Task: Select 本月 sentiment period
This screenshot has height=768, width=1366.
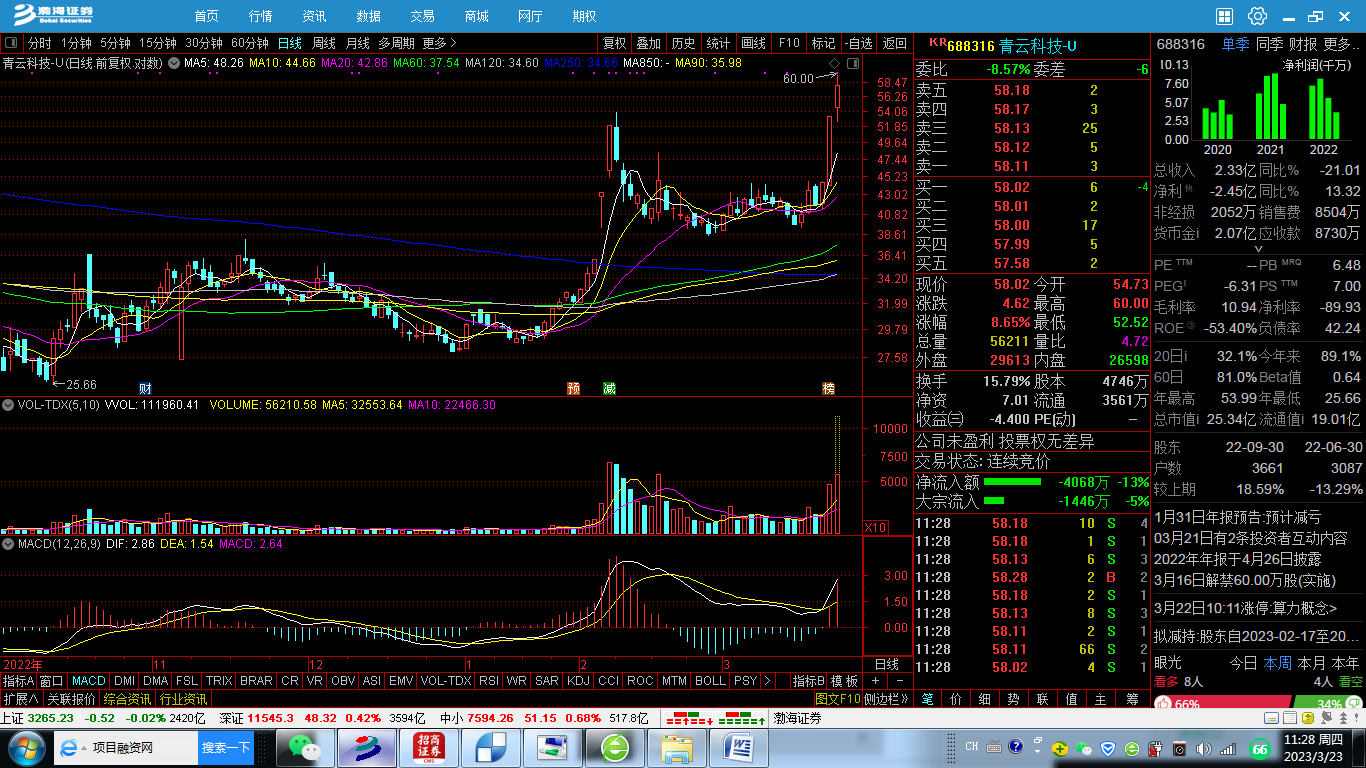Action: coord(1311,663)
